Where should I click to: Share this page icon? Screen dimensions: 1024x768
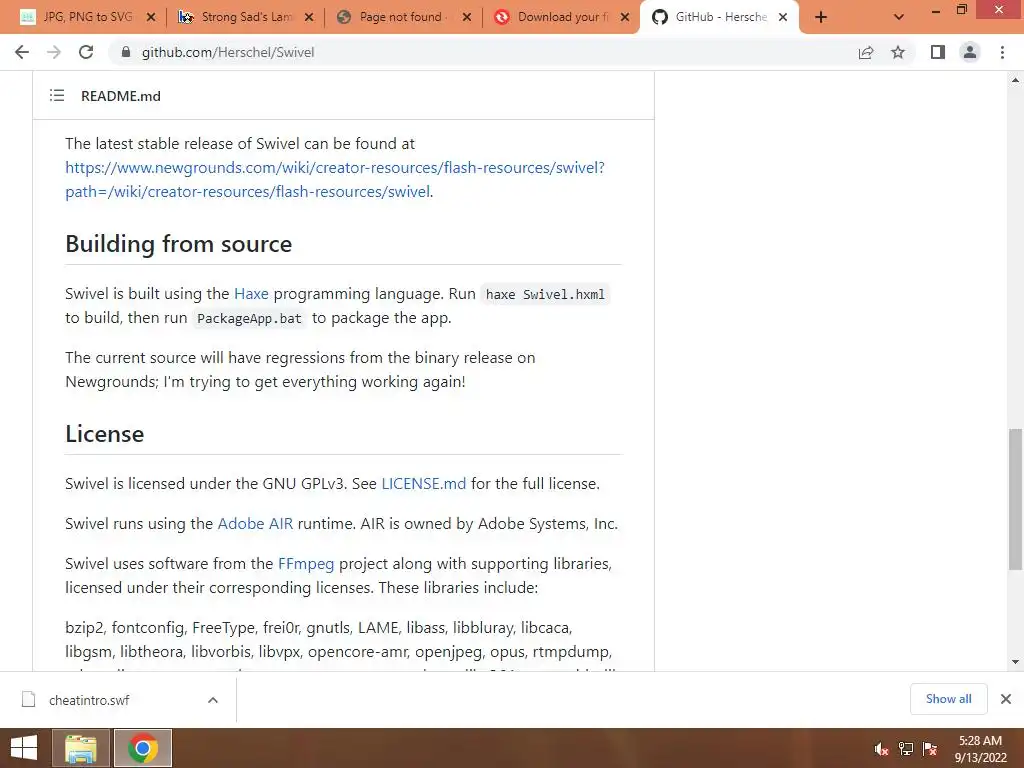[866, 52]
